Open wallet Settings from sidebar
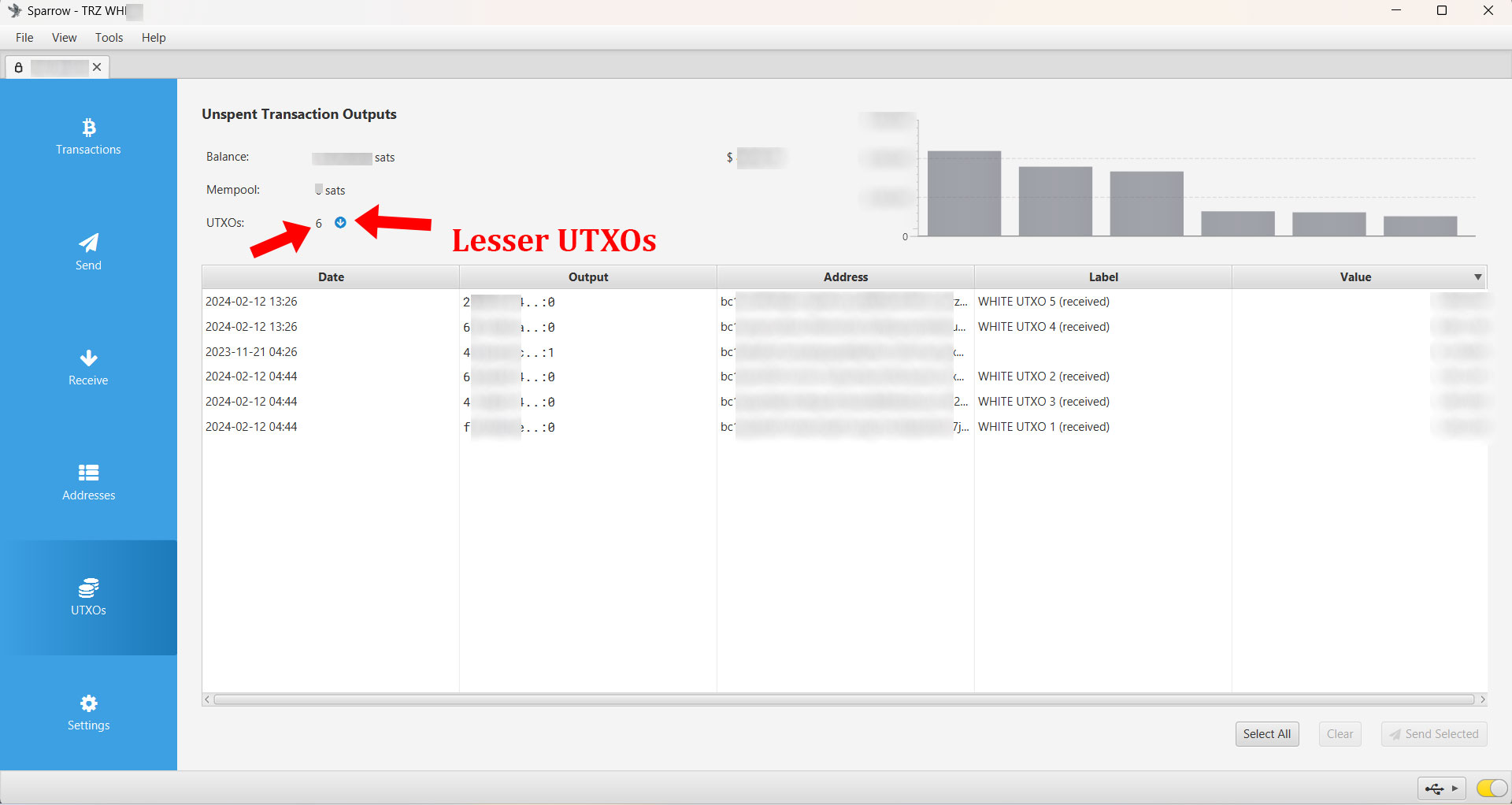This screenshot has height=805, width=1512. [x=88, y=713]
